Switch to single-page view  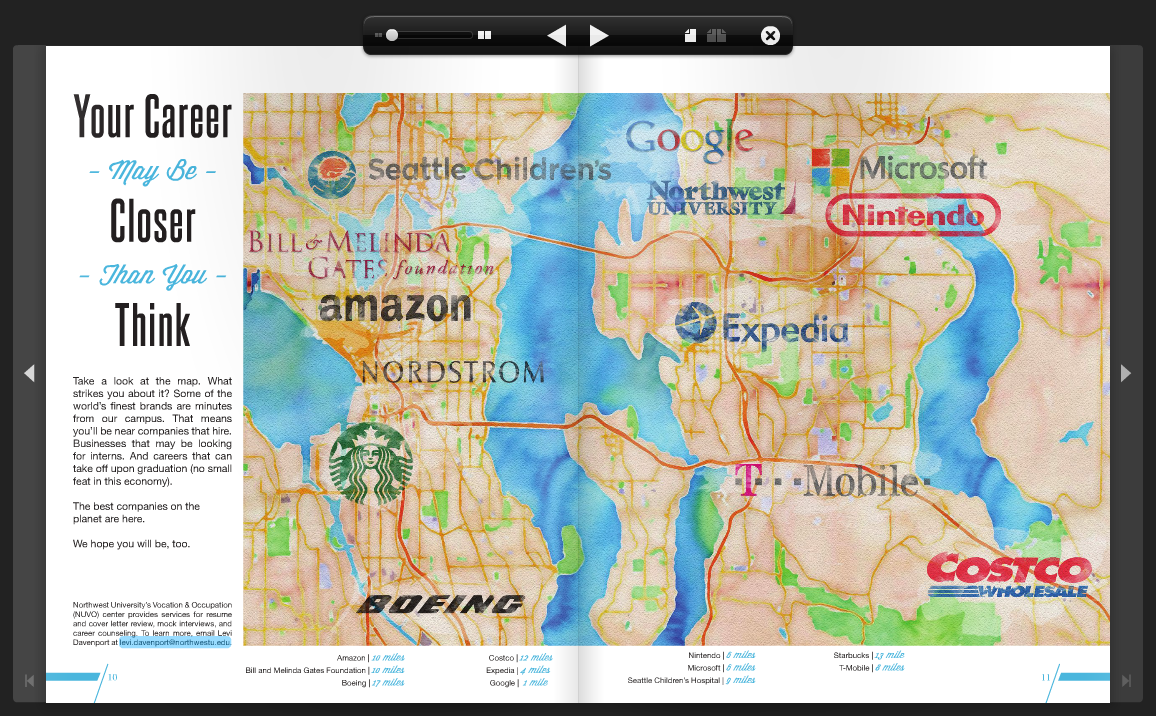(x=689, y=34)
